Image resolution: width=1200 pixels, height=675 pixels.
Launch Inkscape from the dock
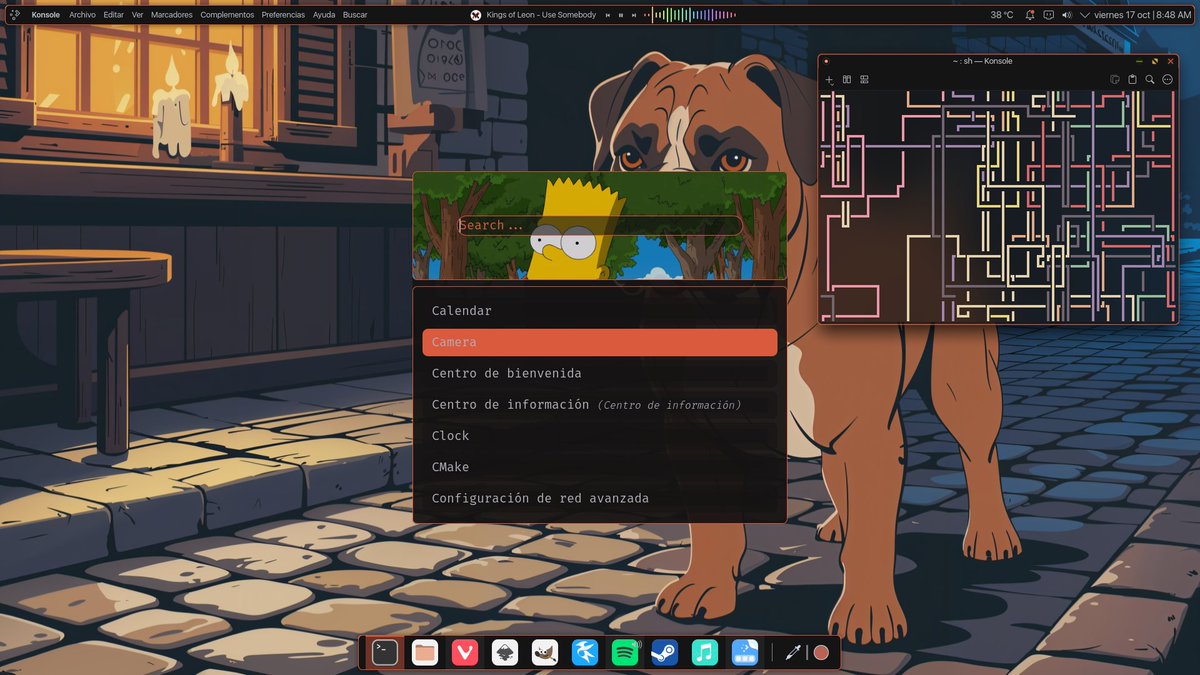click(x=504, y=653)
